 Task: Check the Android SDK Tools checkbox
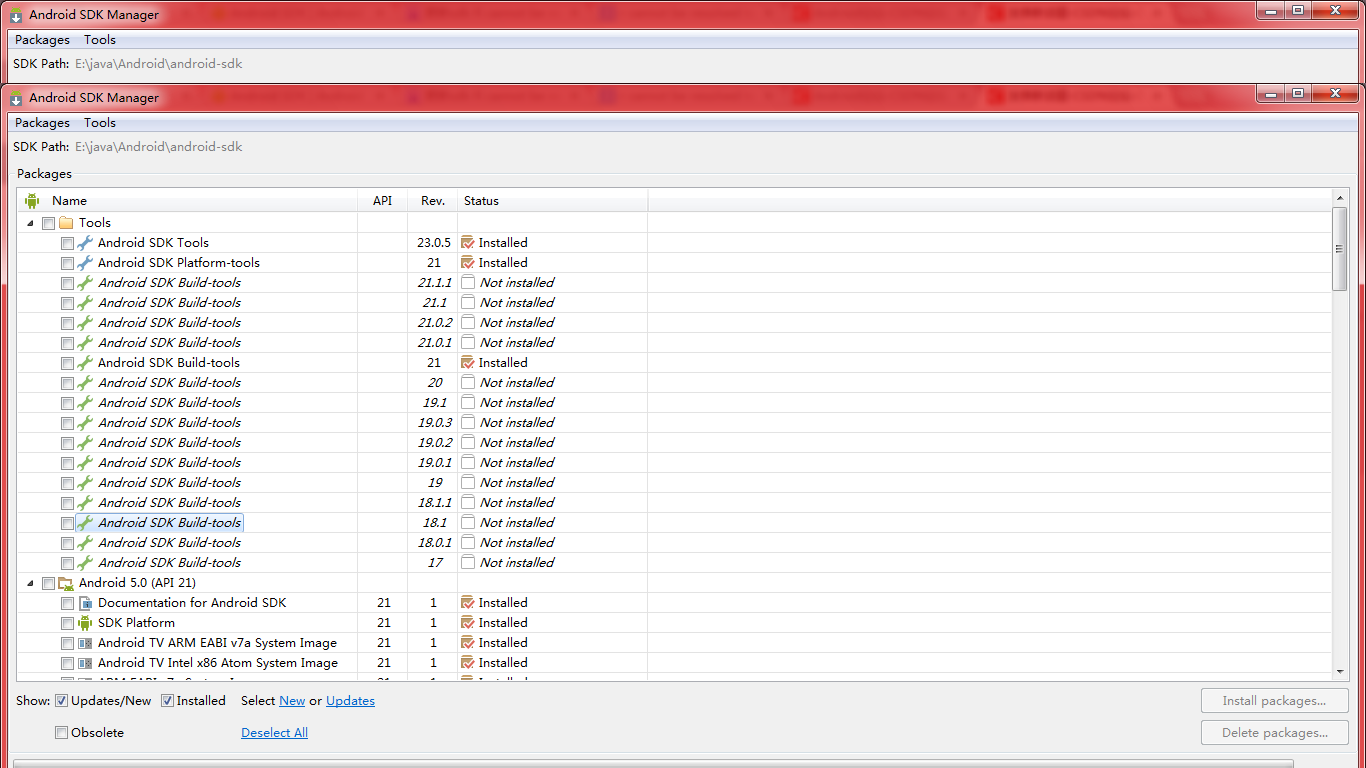(x=67, y=243)
